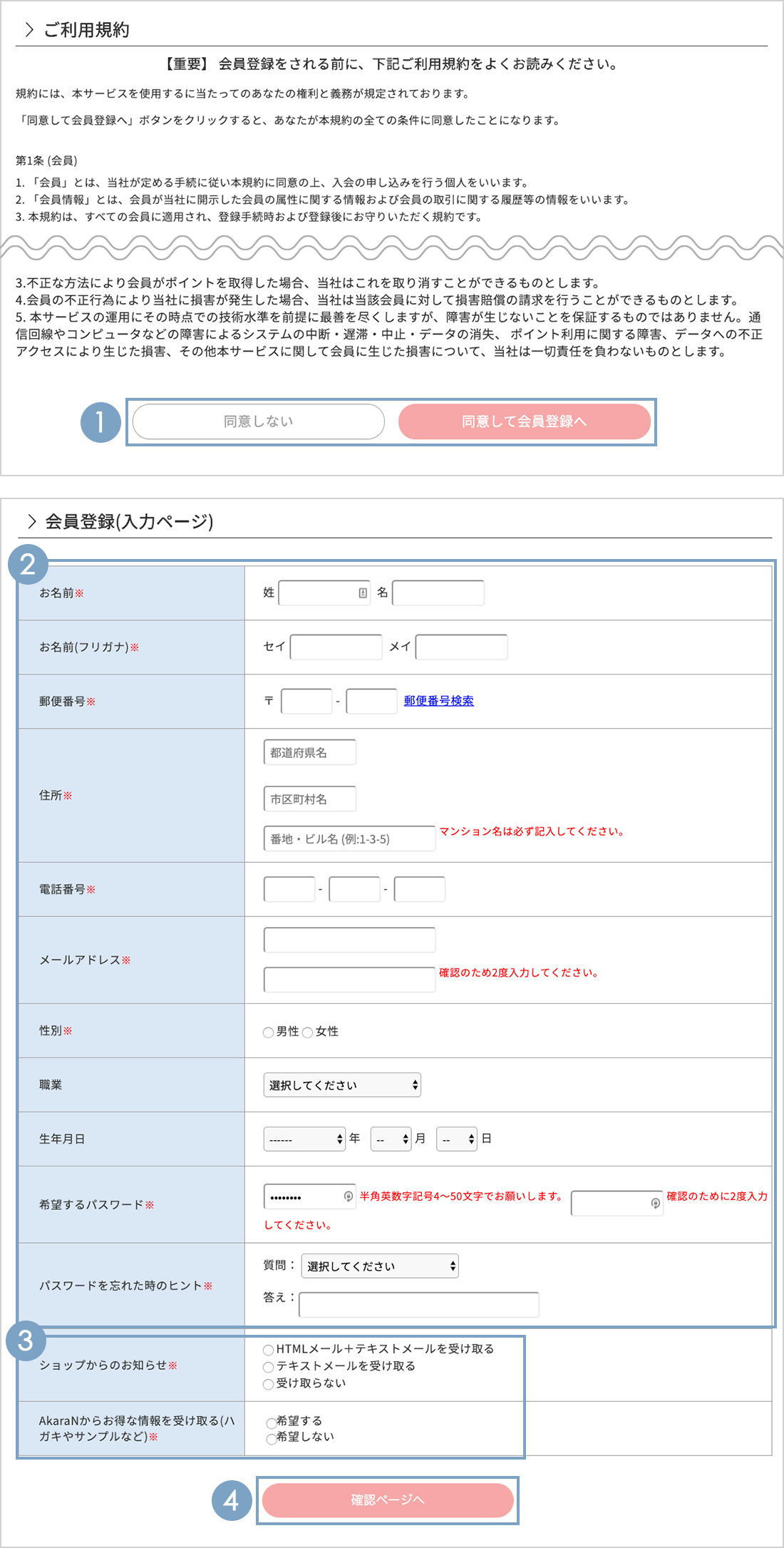Click the numbered step 1 badge
The image size is (784, 1548).
[x=100, y=422]
